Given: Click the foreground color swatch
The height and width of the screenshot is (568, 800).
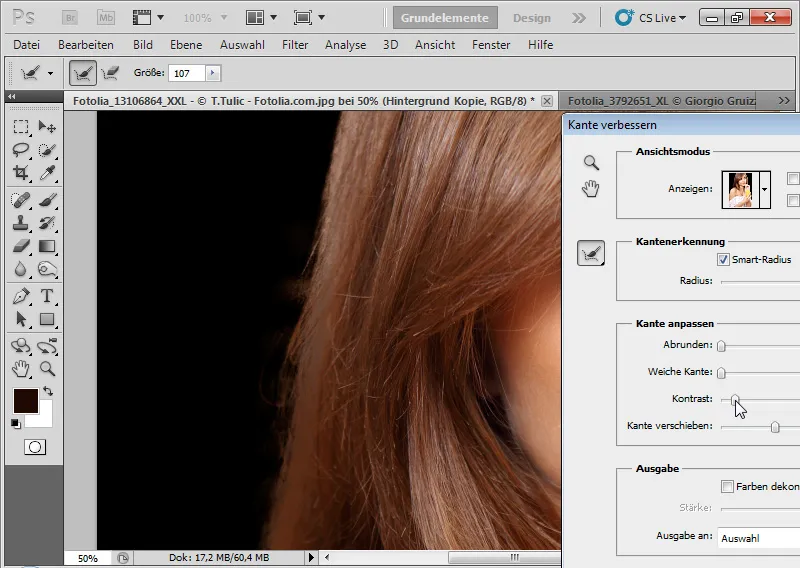Looking at the screenshot, I should 26,401.
